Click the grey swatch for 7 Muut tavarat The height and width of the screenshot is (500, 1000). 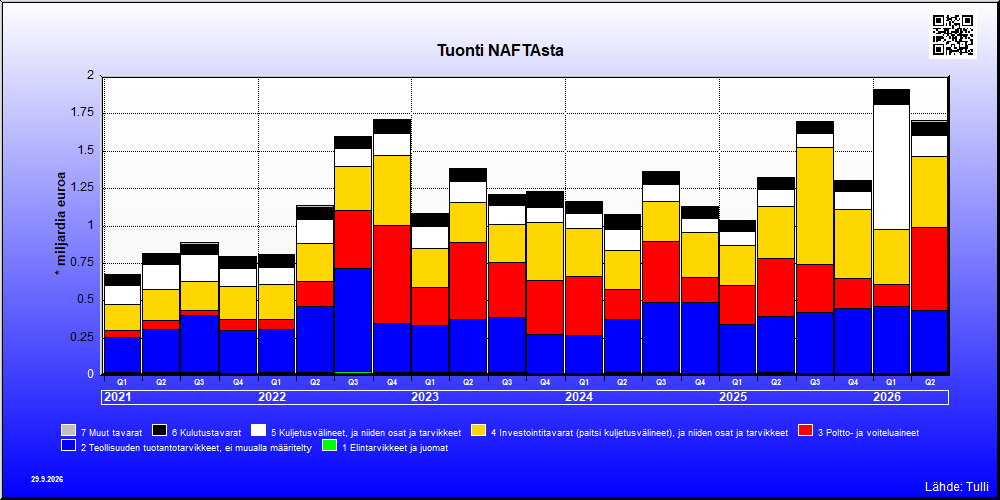68,432
